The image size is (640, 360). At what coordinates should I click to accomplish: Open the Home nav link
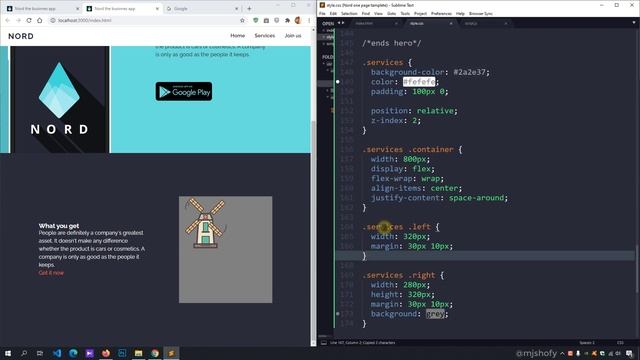[x=238, y=36]
